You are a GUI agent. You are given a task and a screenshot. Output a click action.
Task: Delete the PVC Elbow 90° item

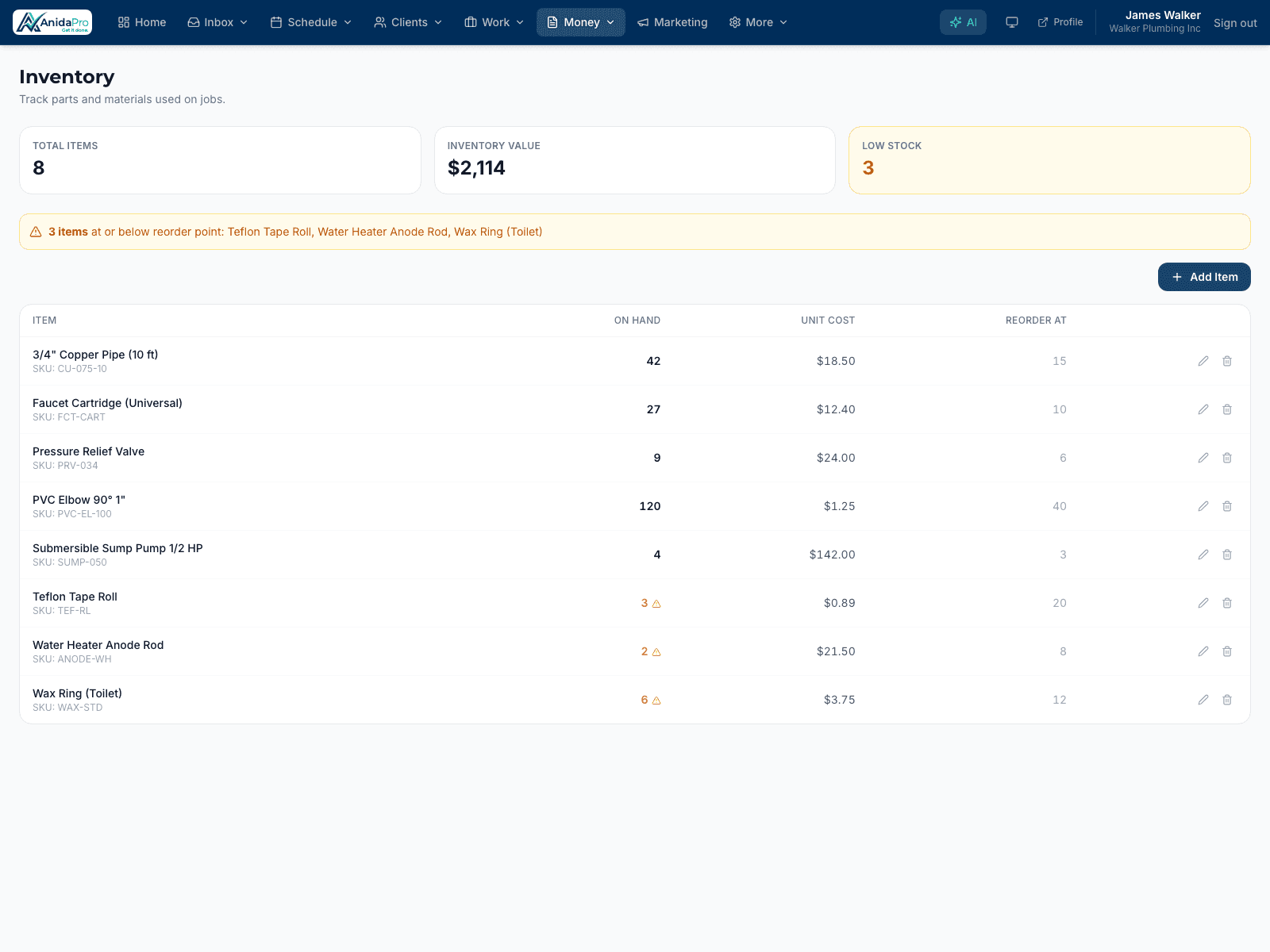click(x=1227, y=506)
